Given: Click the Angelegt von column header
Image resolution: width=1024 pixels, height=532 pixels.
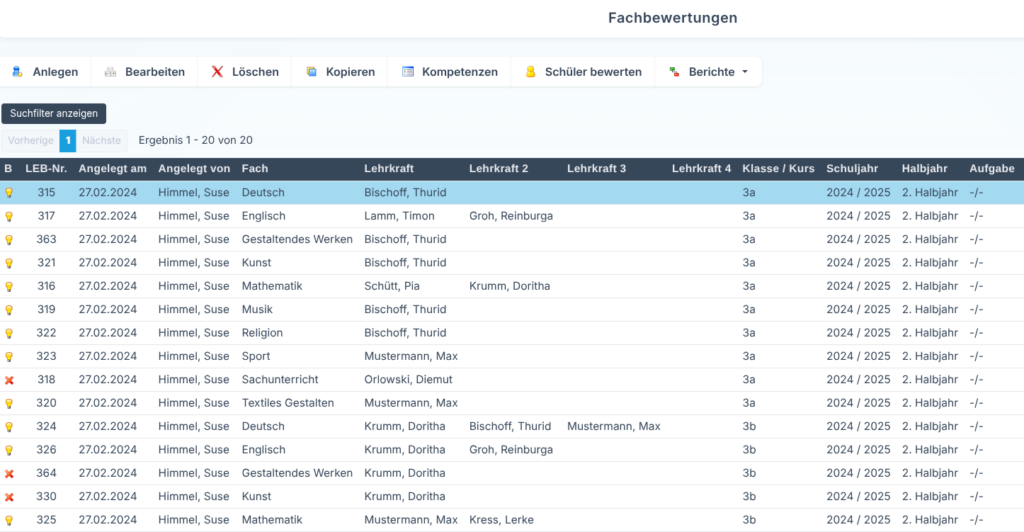Looking at the screenshot, I should coord(194,168).
